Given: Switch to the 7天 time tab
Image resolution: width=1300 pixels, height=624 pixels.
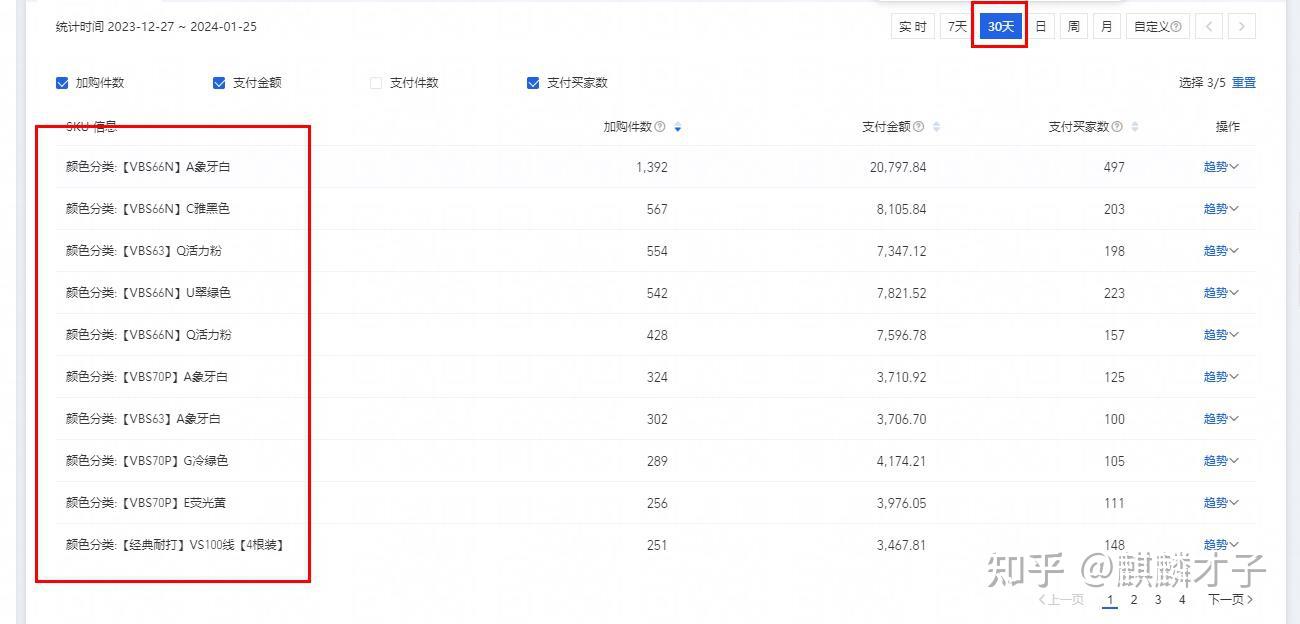Looking at the screenshot, I should (x=957, y=27).
